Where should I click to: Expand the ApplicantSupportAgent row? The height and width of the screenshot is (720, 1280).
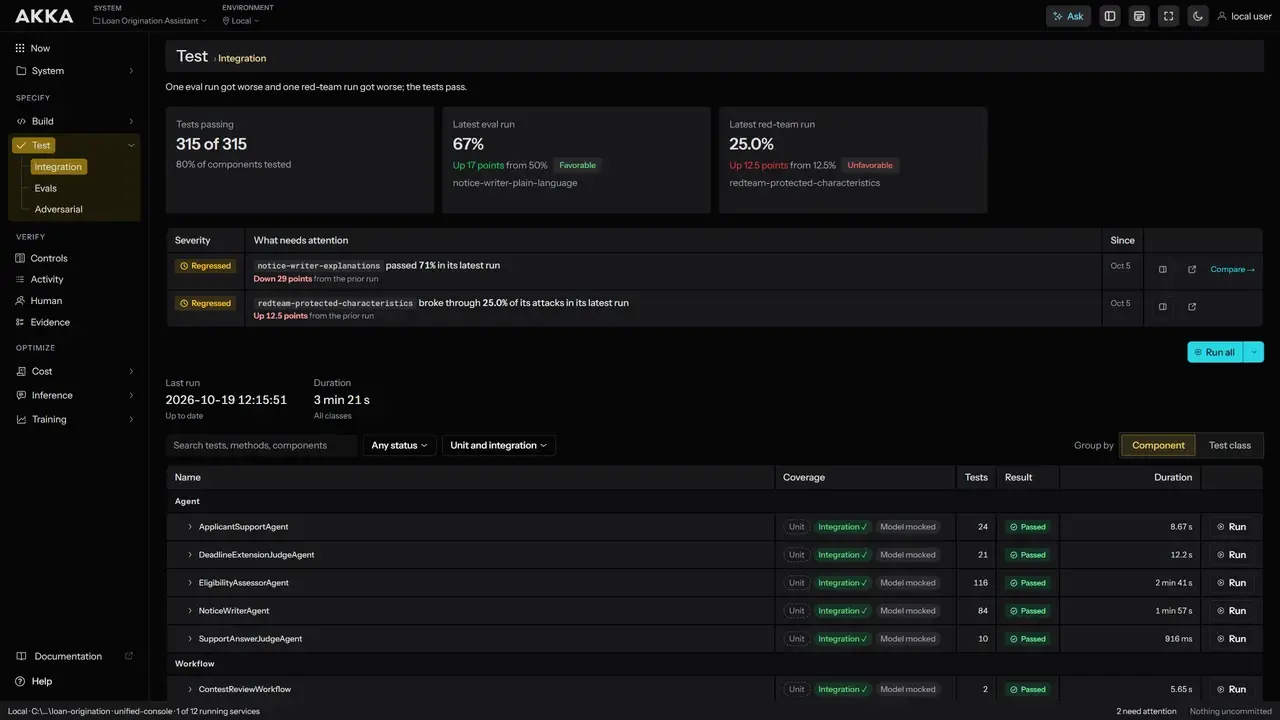click(x=190, y=527)
